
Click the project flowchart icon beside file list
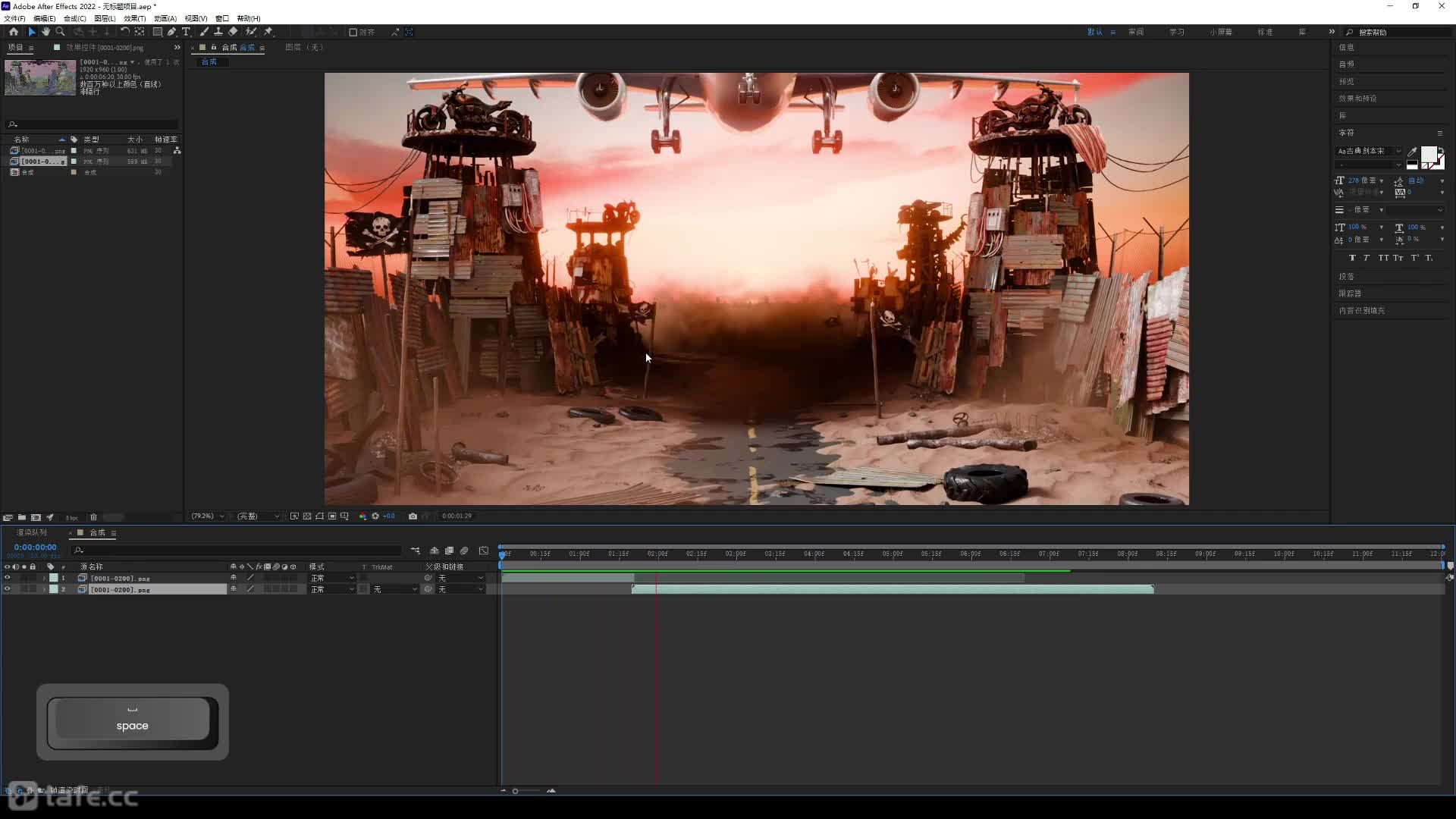(177, 151)
